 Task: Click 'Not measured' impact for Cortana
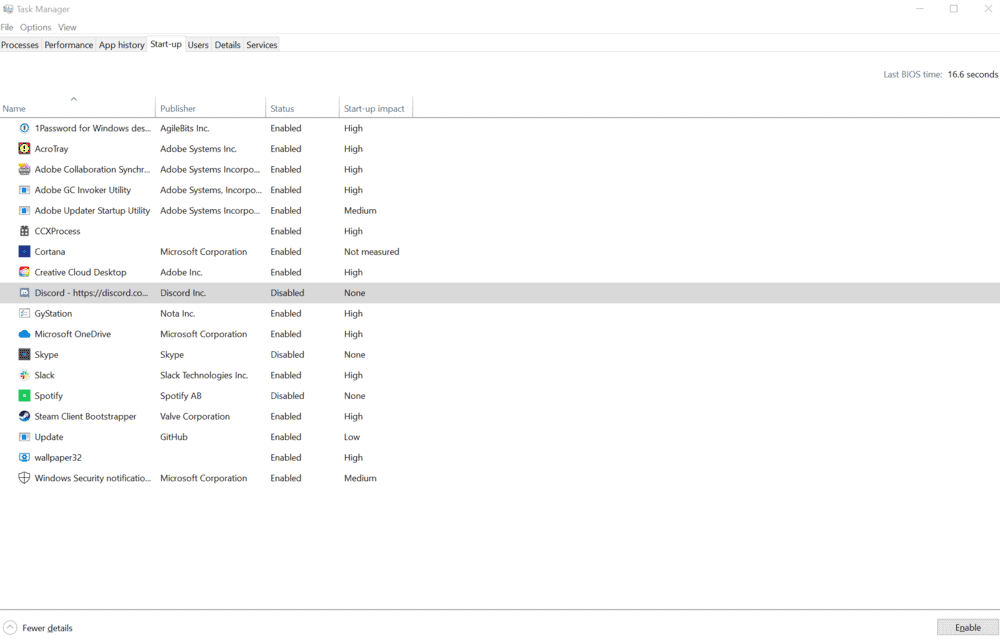coord(371,252)
